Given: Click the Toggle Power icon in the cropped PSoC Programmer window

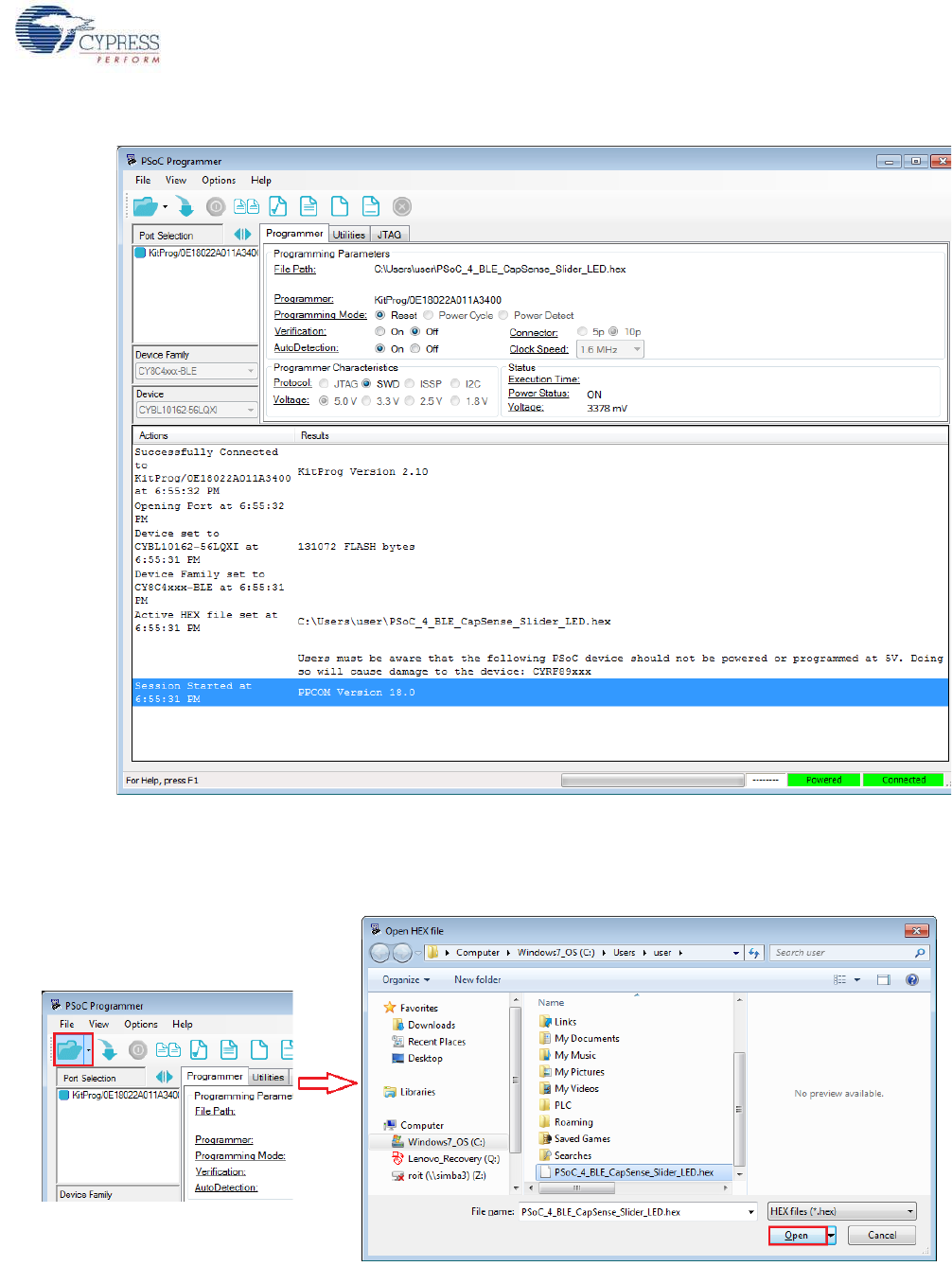Looking at the screenshot, I should (x=138, y=1049).
